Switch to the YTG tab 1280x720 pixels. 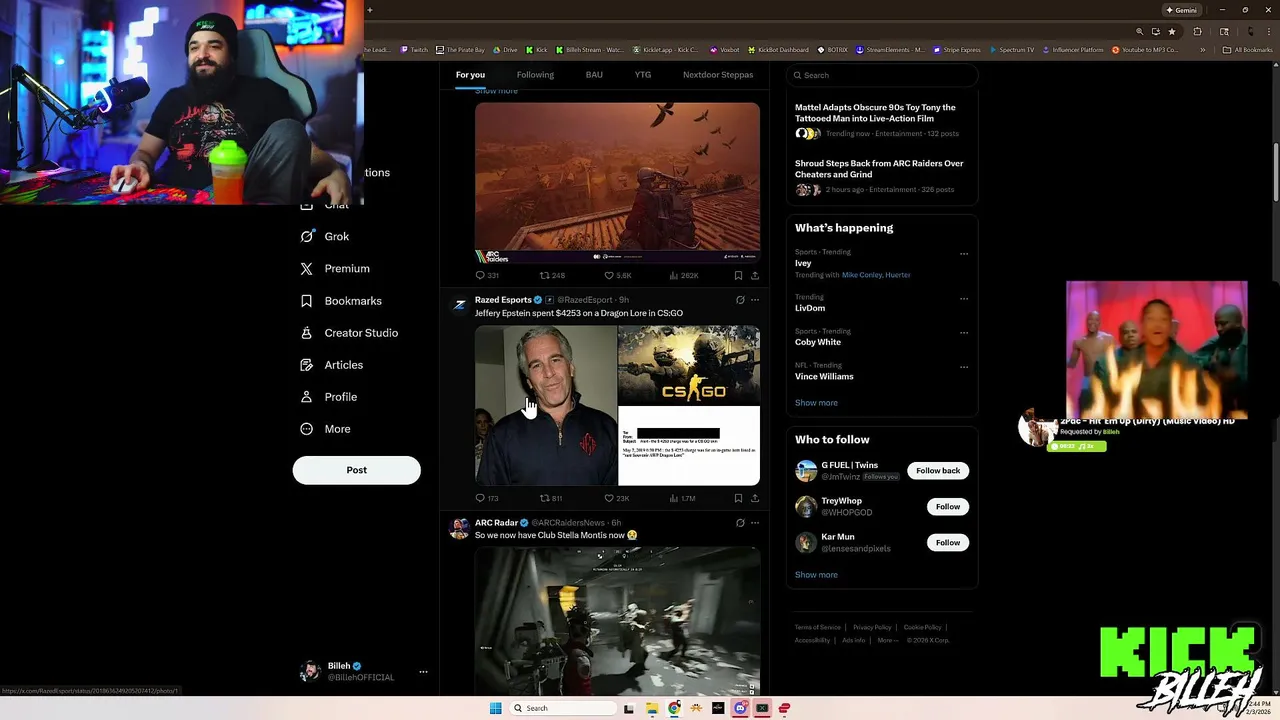tap(643, 75)
